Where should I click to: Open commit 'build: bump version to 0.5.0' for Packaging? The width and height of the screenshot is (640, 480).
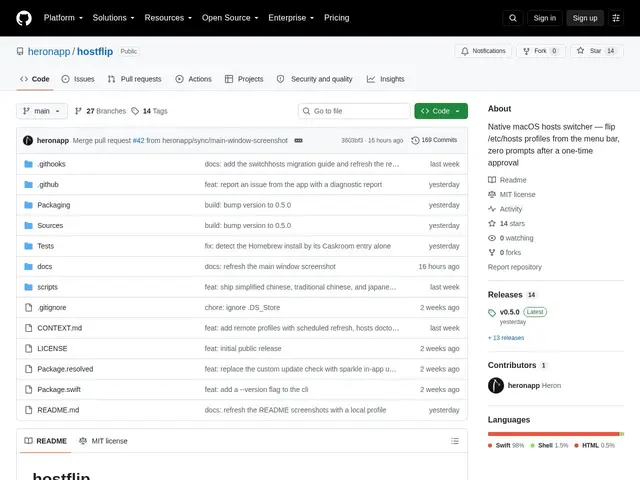tap(248, 205)
